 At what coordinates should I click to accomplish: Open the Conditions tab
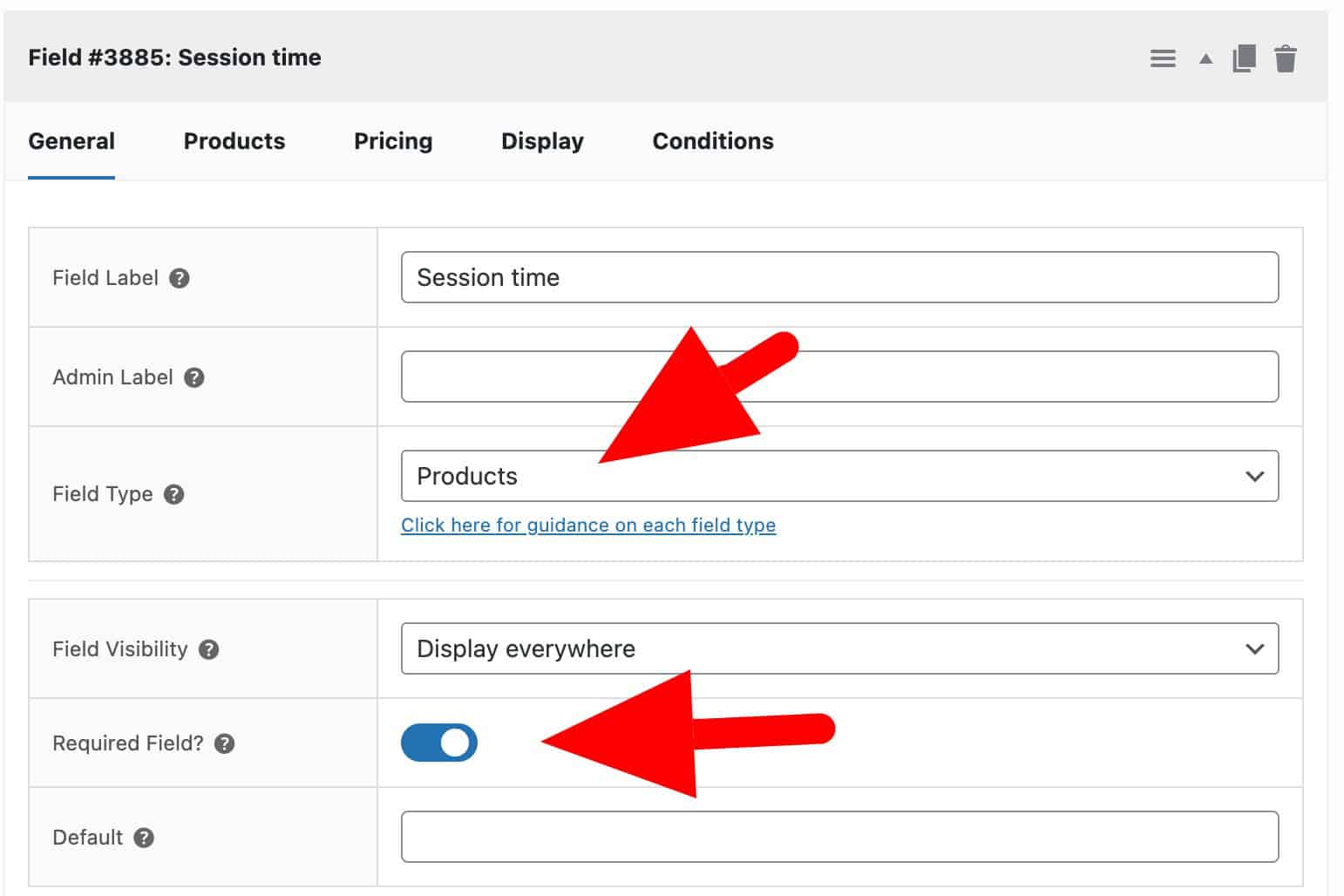click(712, 141)
